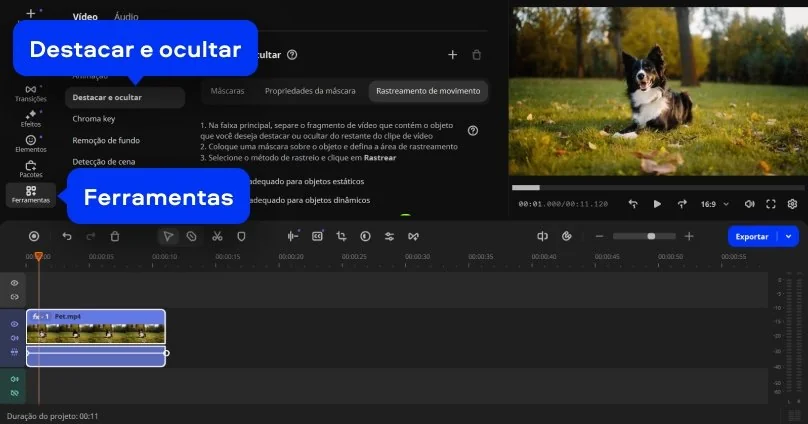Select the scissors cut tool in timeline toolbar

[x=216, y=236]
